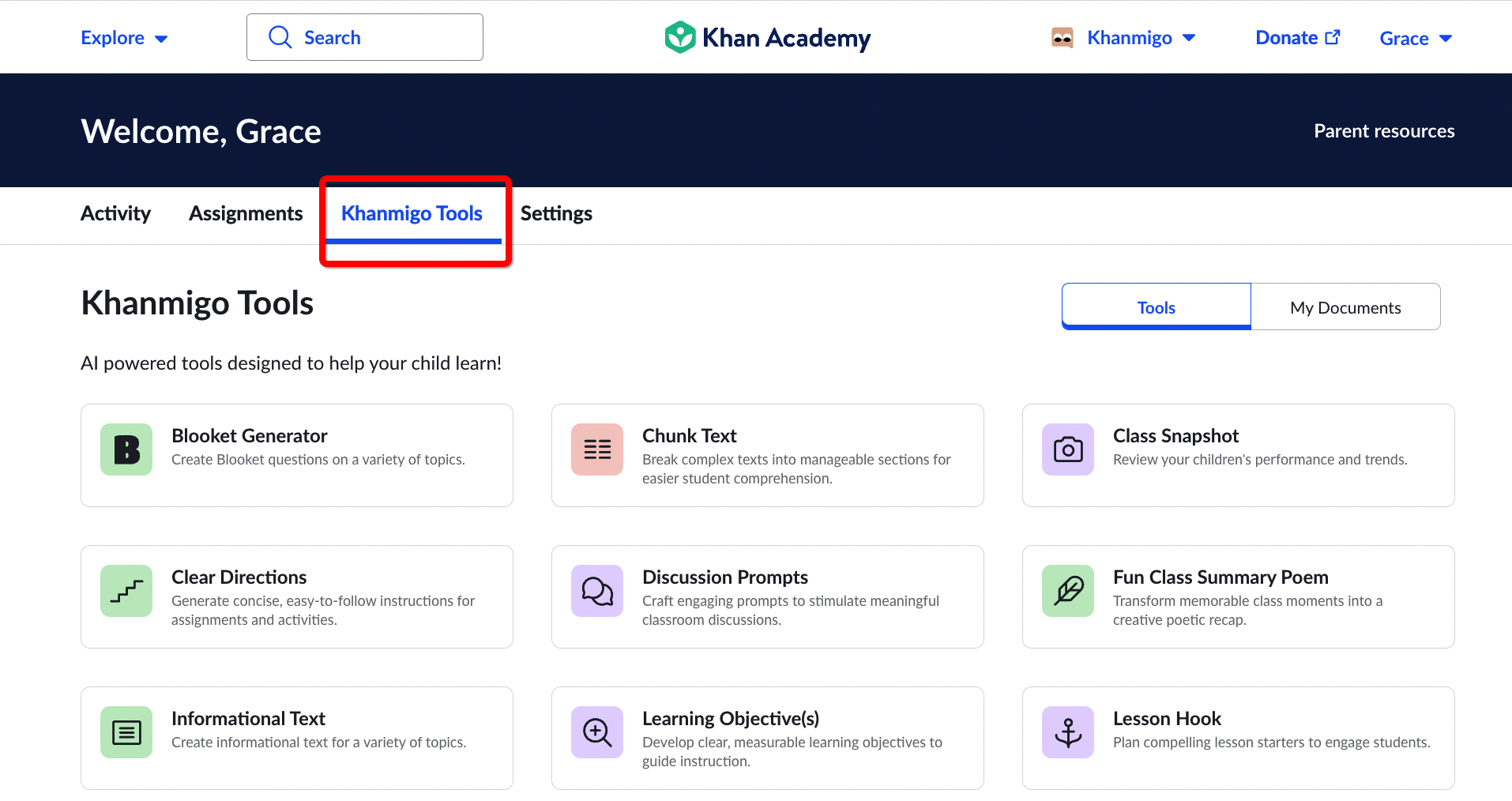This screenshot has width=1512, height=801.
Task: Switch to the Activity tab
Action: [115, 213]
